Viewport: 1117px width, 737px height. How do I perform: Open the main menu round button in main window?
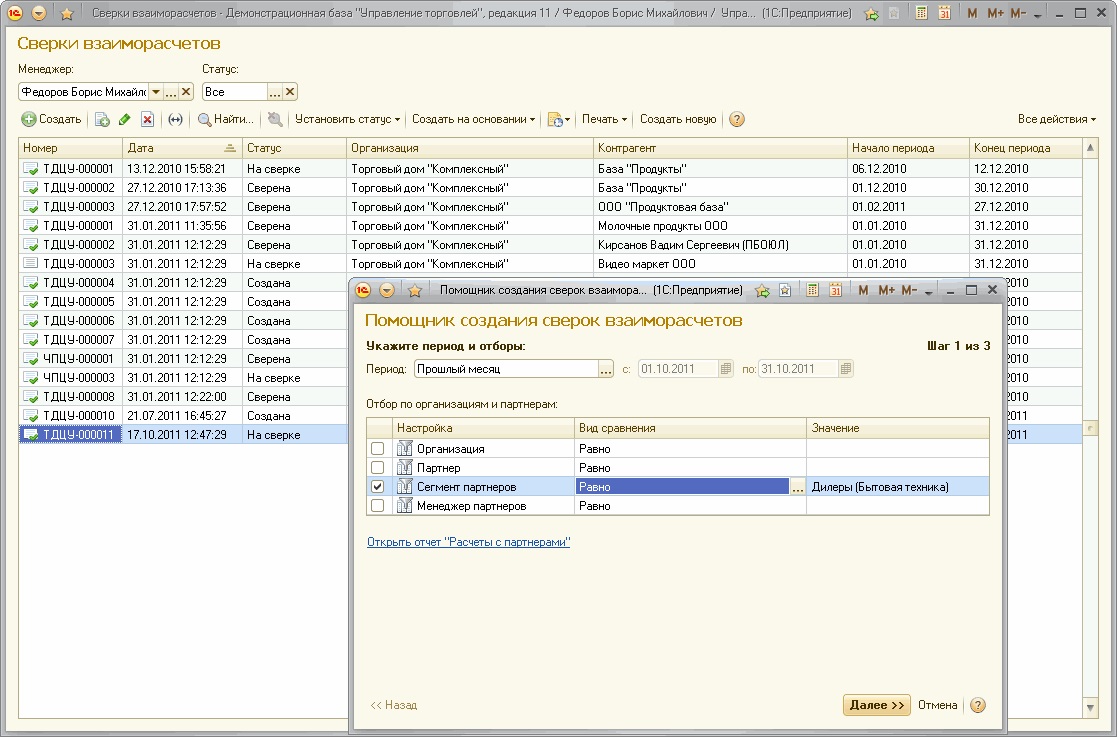39,13
